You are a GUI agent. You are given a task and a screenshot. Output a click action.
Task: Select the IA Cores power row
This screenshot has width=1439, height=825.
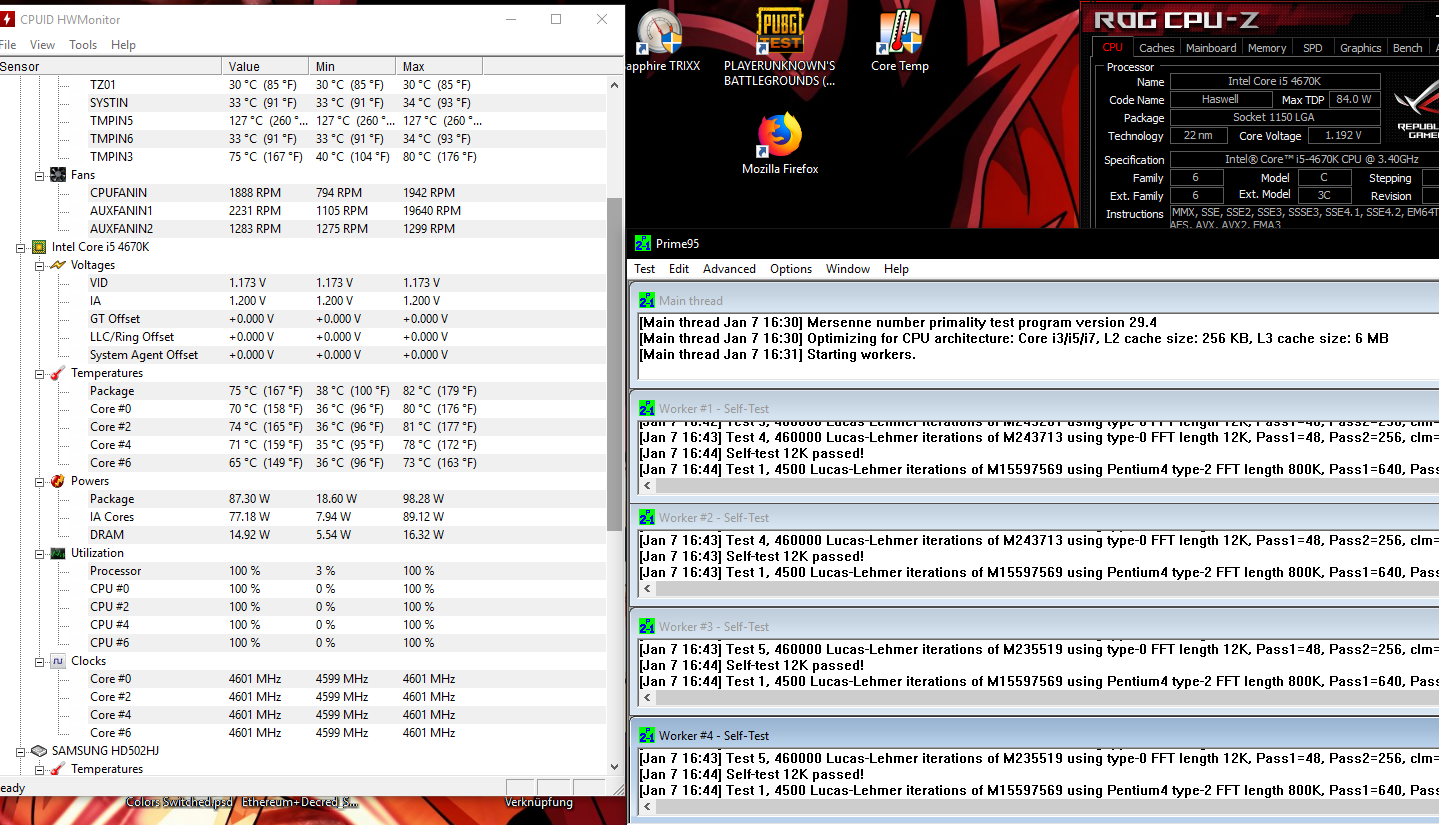coord(303,517)
